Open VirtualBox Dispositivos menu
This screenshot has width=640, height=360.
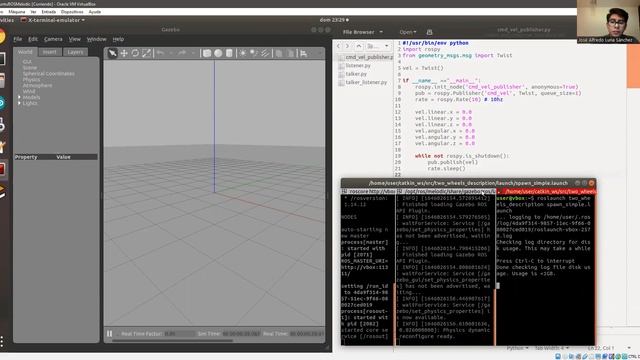[72, 12]
